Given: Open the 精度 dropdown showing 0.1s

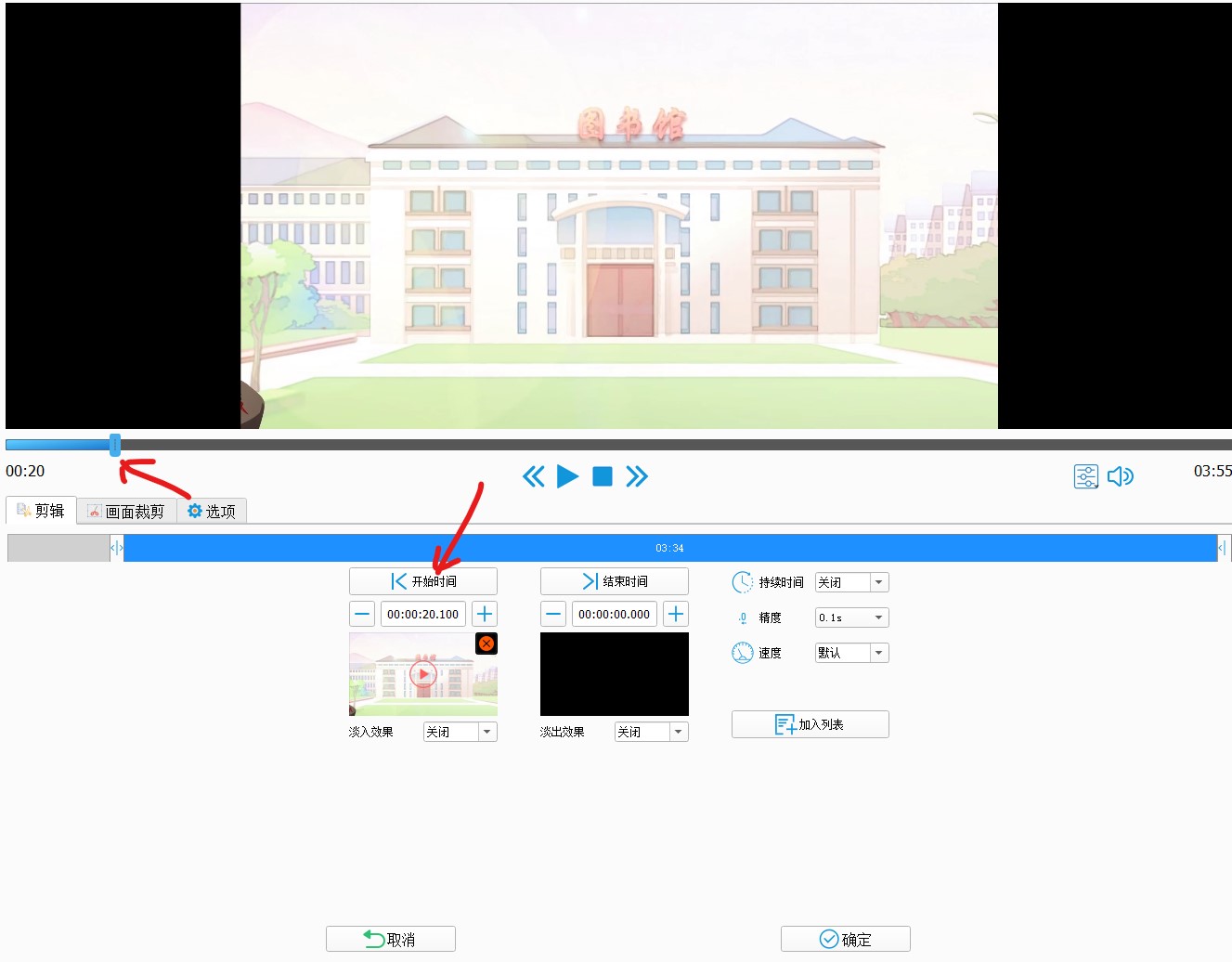Looking at the screenshot, I should [878, 618].
